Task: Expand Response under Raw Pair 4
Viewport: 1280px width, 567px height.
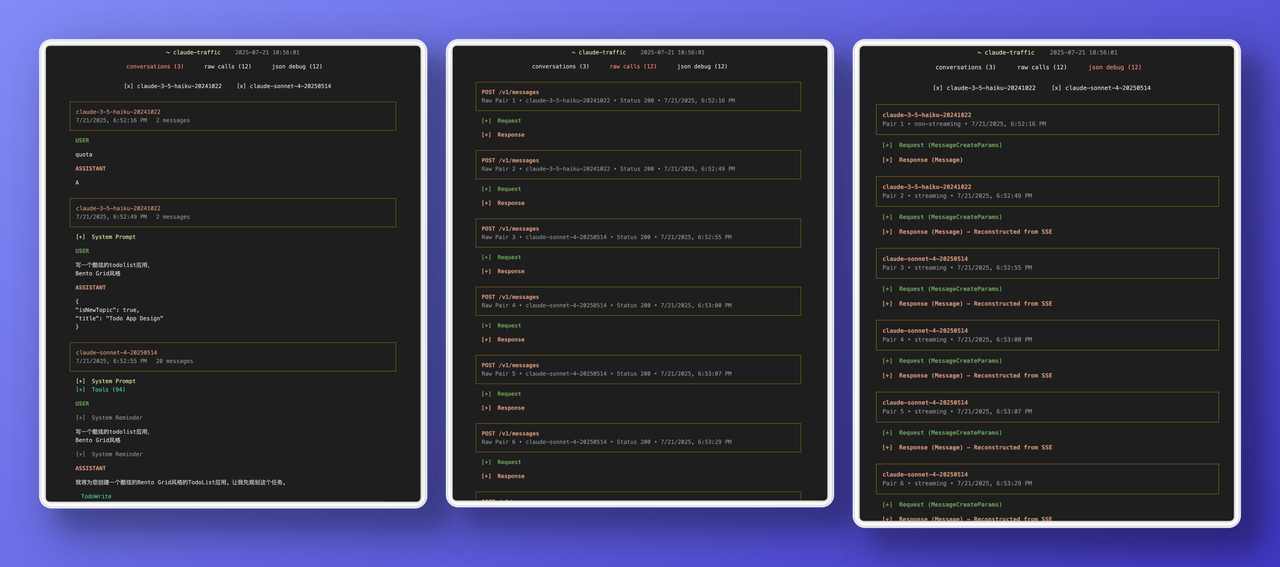Action: [503, 339]
